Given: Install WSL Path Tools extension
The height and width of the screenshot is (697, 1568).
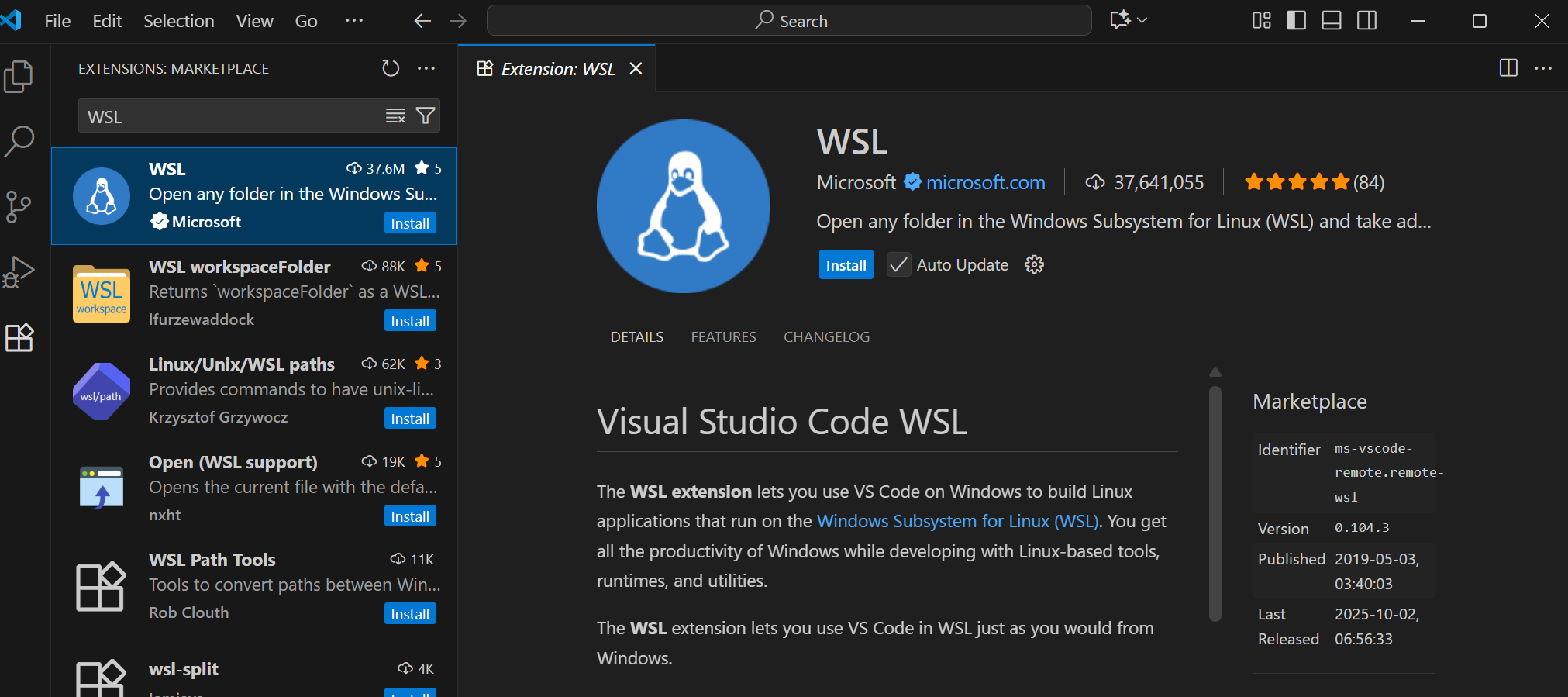Looking at the screenshot, I should pyautogui.click(x=410, y=614).
